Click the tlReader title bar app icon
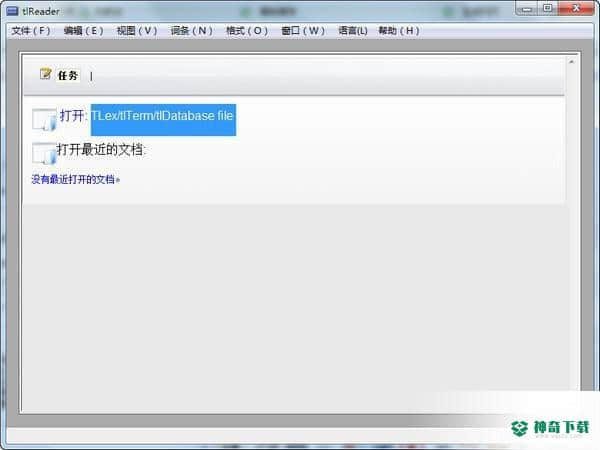This screenshot has width=600, height=450. (13, 11)
